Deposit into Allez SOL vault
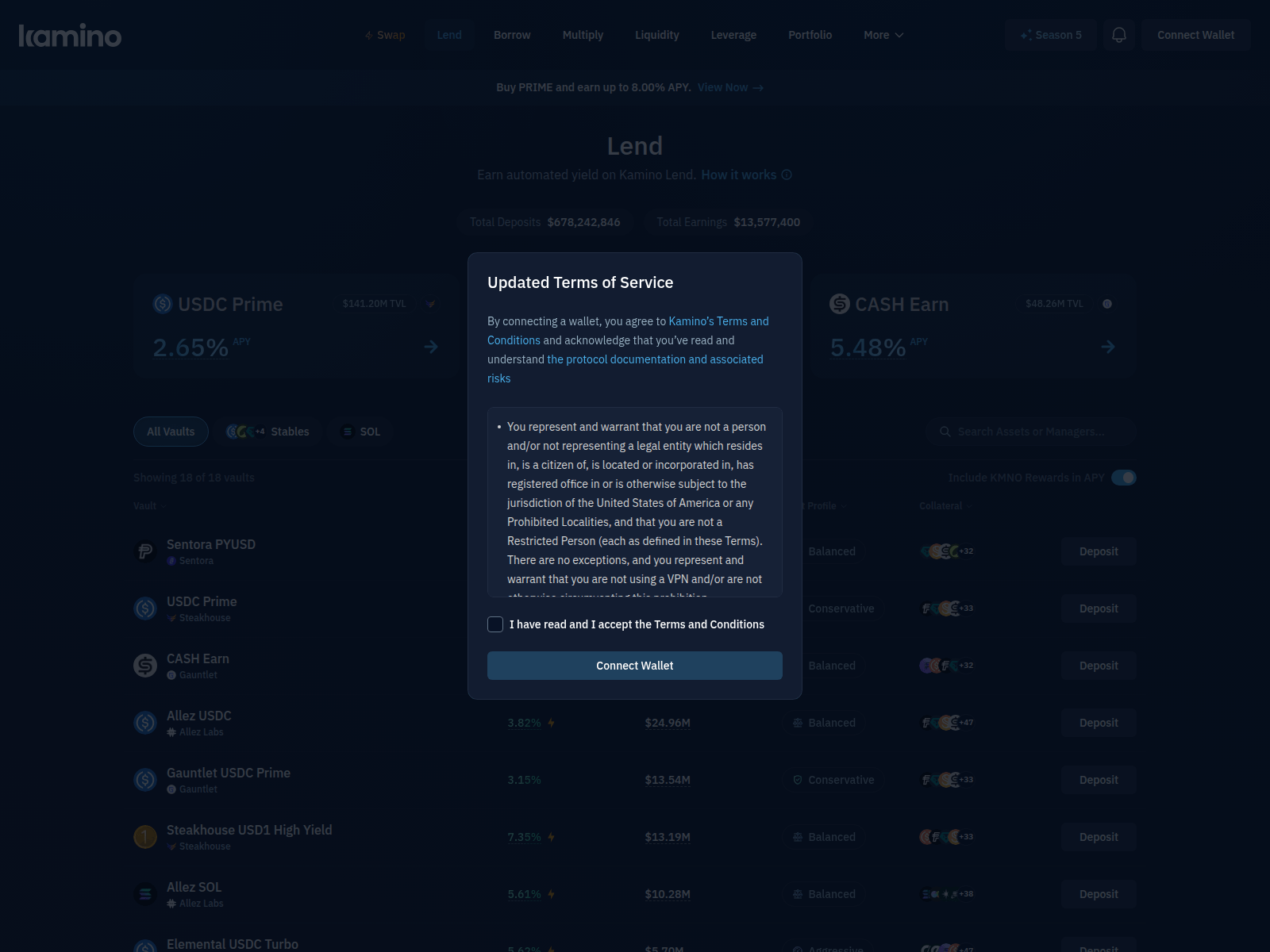The height and width of the screenshot is (952, 1270). click(x=1099, y=894)
